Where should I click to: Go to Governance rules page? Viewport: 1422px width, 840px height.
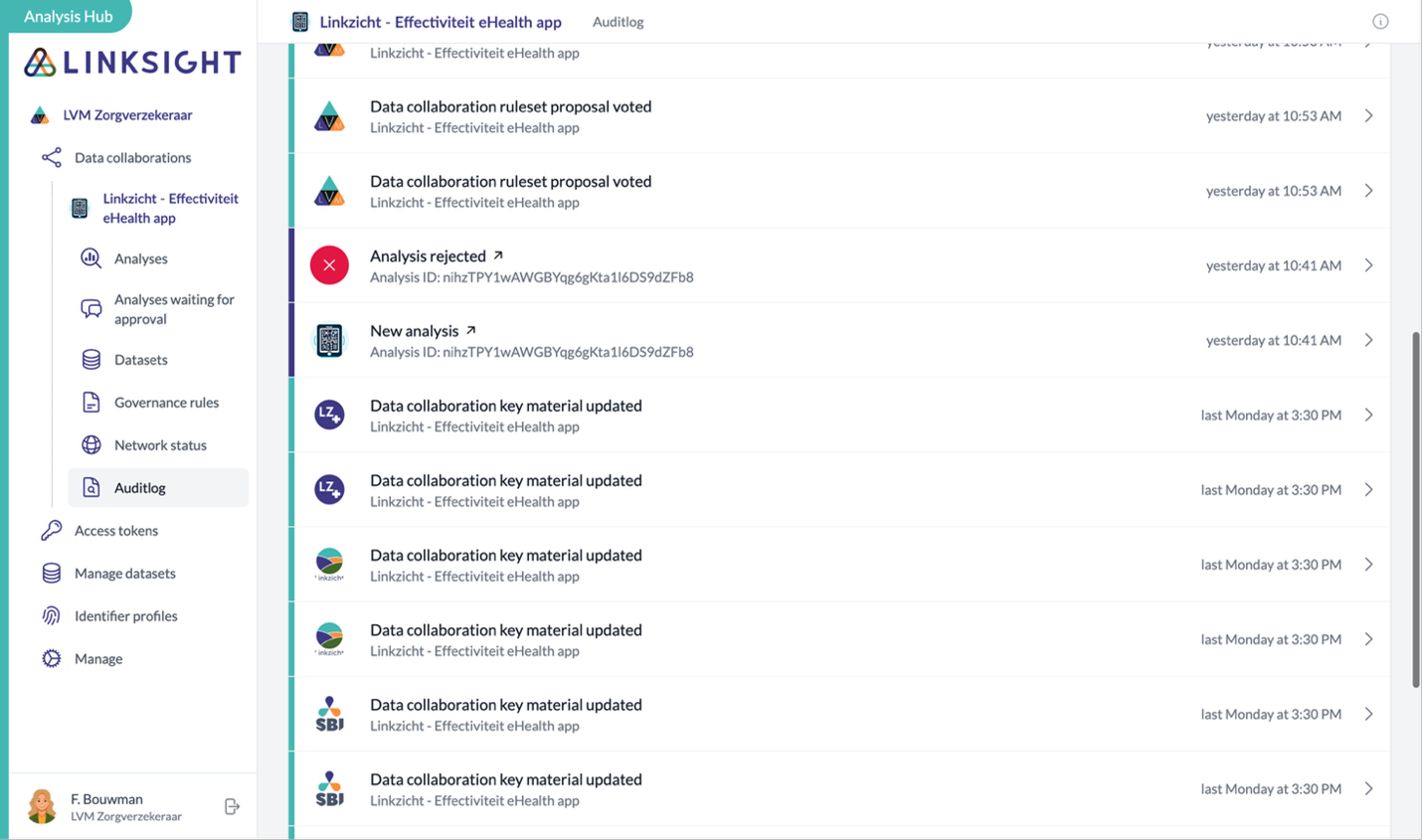(166, 403)
